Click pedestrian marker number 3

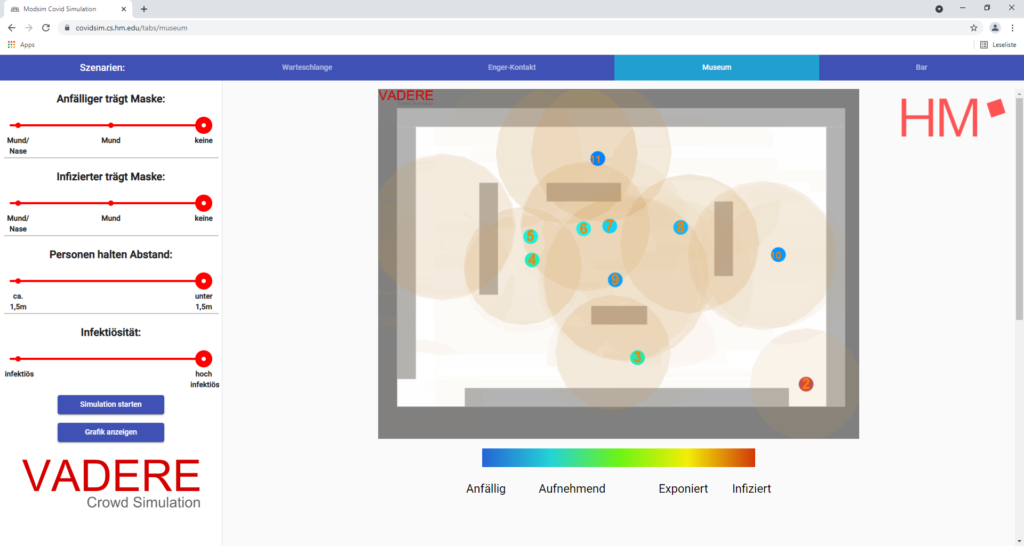(x=637, y=357)
